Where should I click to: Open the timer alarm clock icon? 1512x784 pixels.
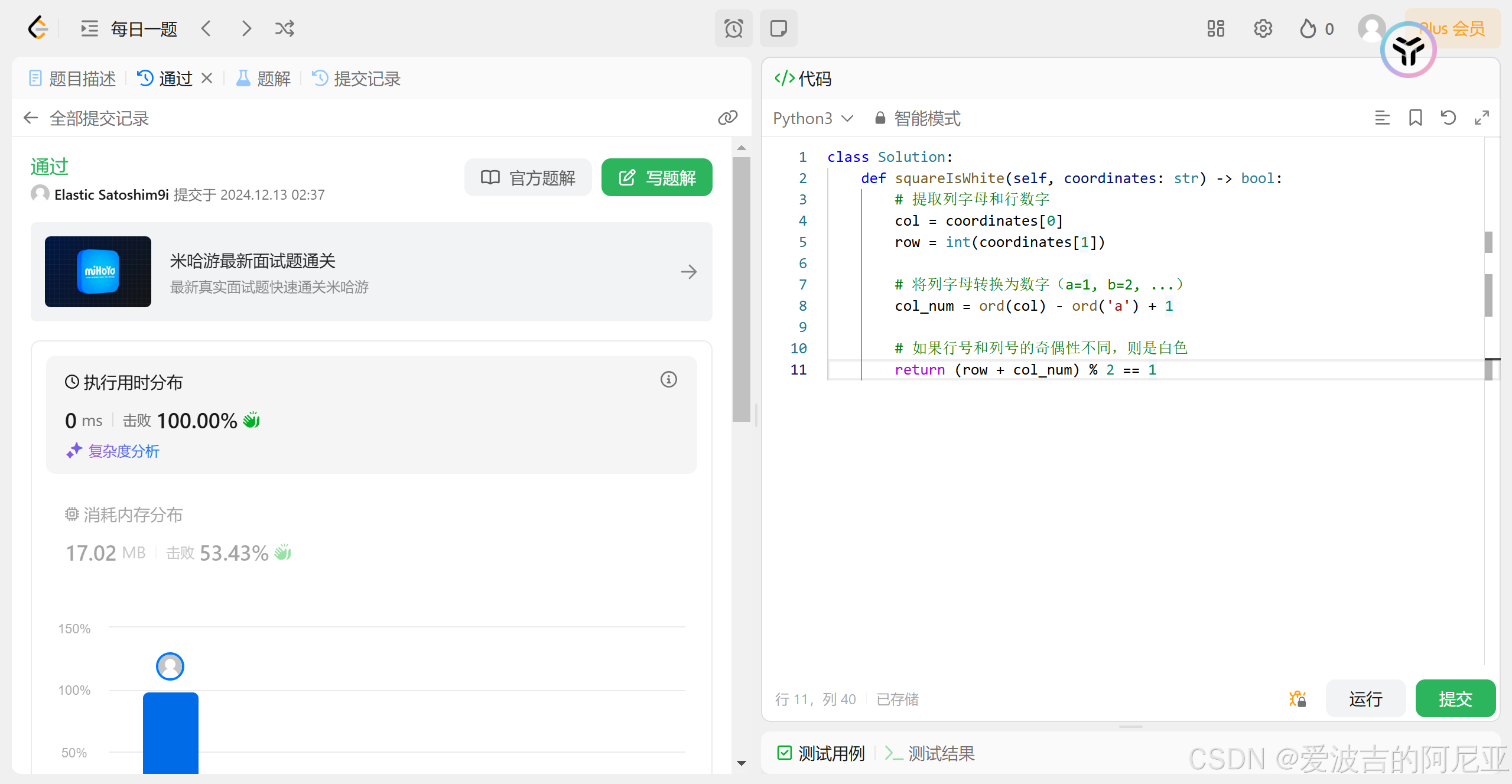733,28
